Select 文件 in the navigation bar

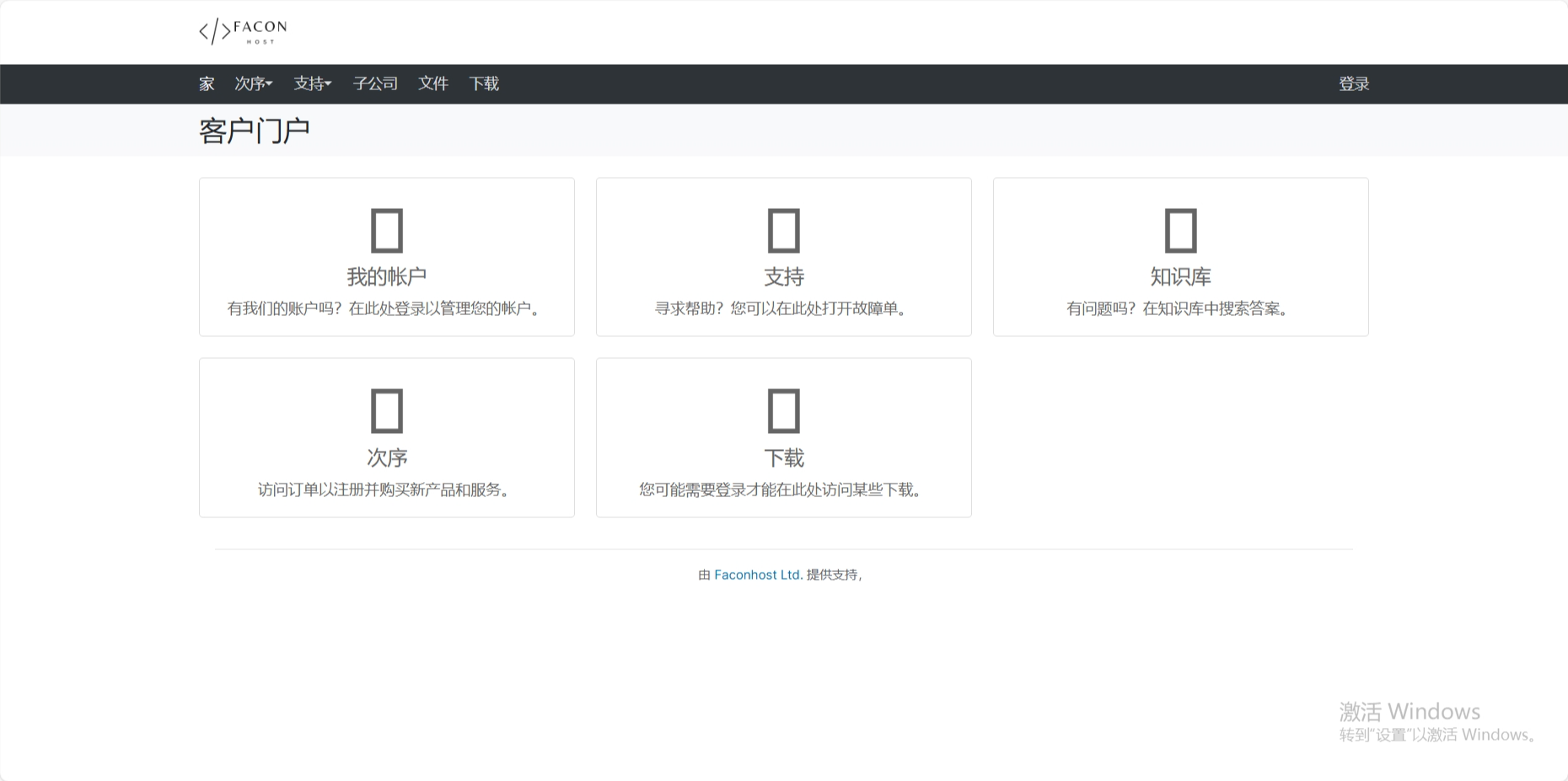pos(432,83)
